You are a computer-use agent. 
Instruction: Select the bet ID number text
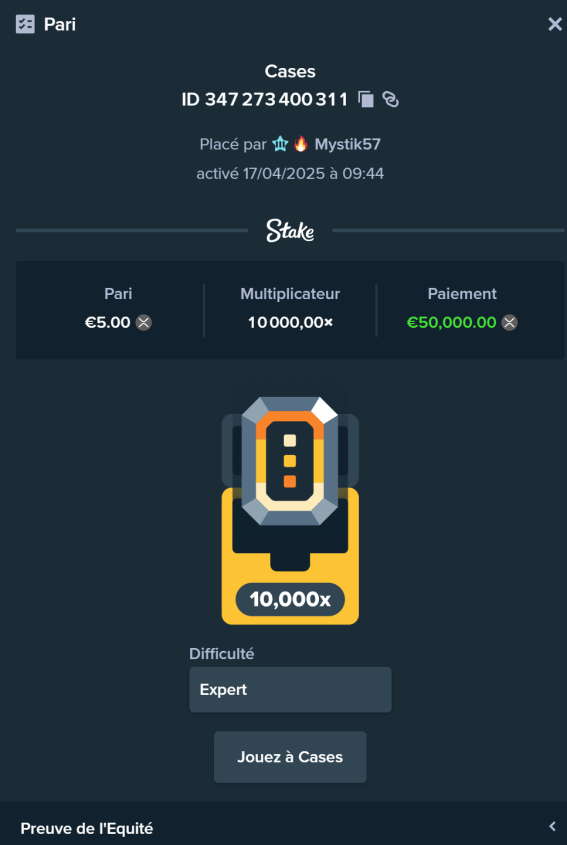276,100
